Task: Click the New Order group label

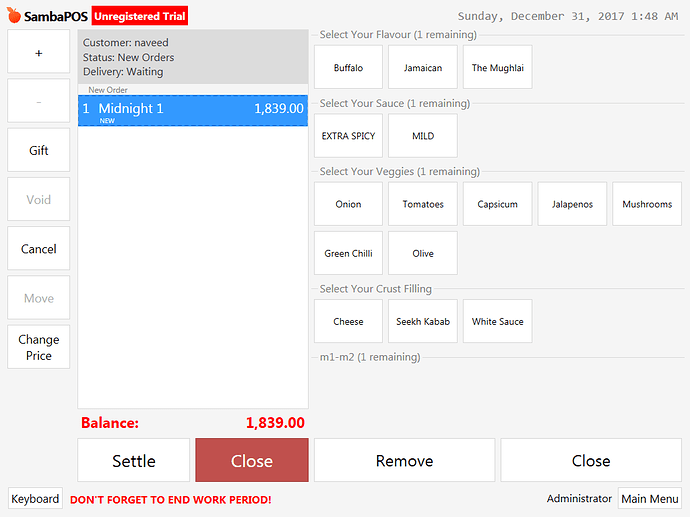Action: pyautogui.click(x=108, y=90)
